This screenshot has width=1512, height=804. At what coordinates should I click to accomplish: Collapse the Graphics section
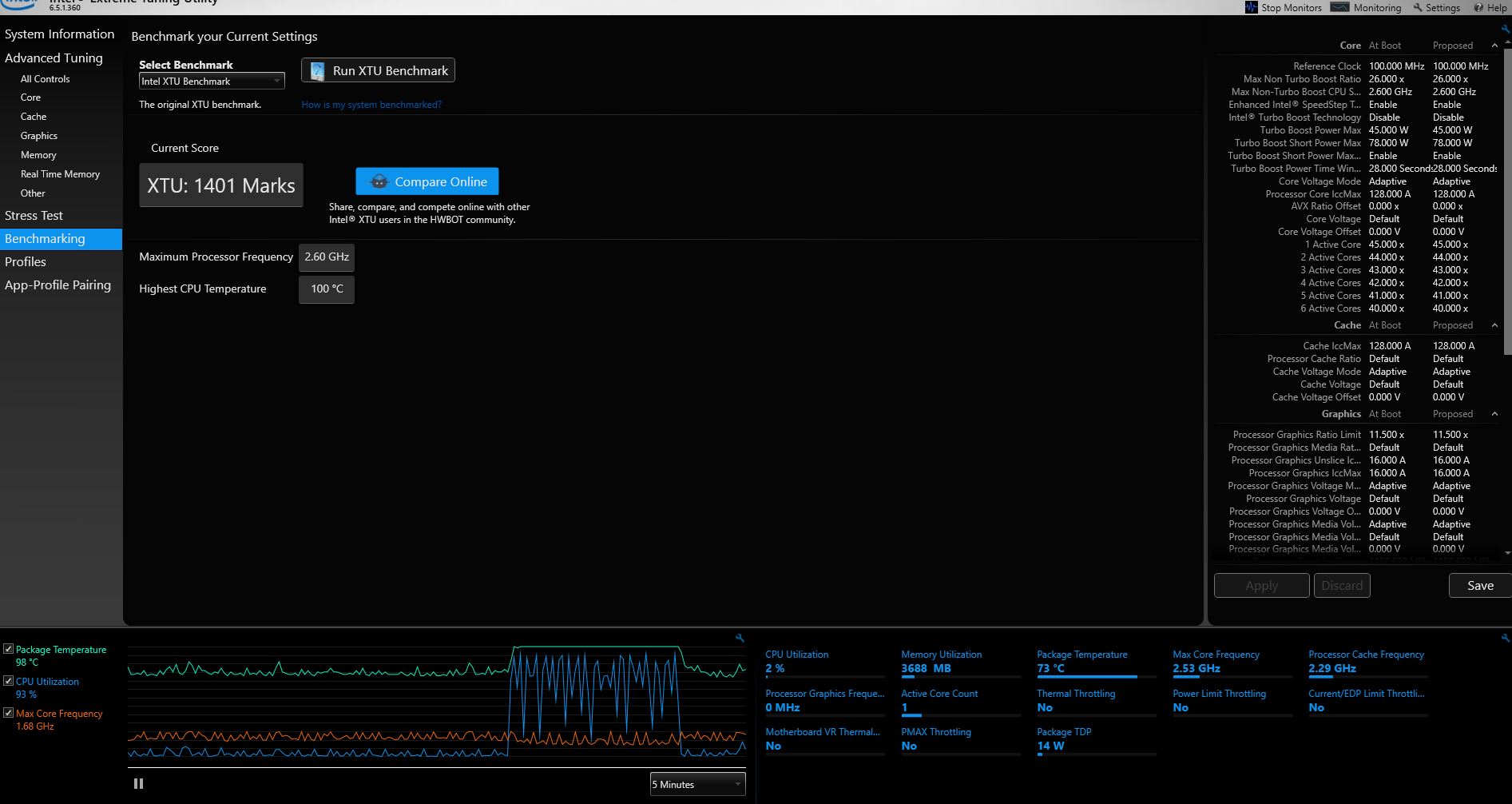coord(1494,414)
